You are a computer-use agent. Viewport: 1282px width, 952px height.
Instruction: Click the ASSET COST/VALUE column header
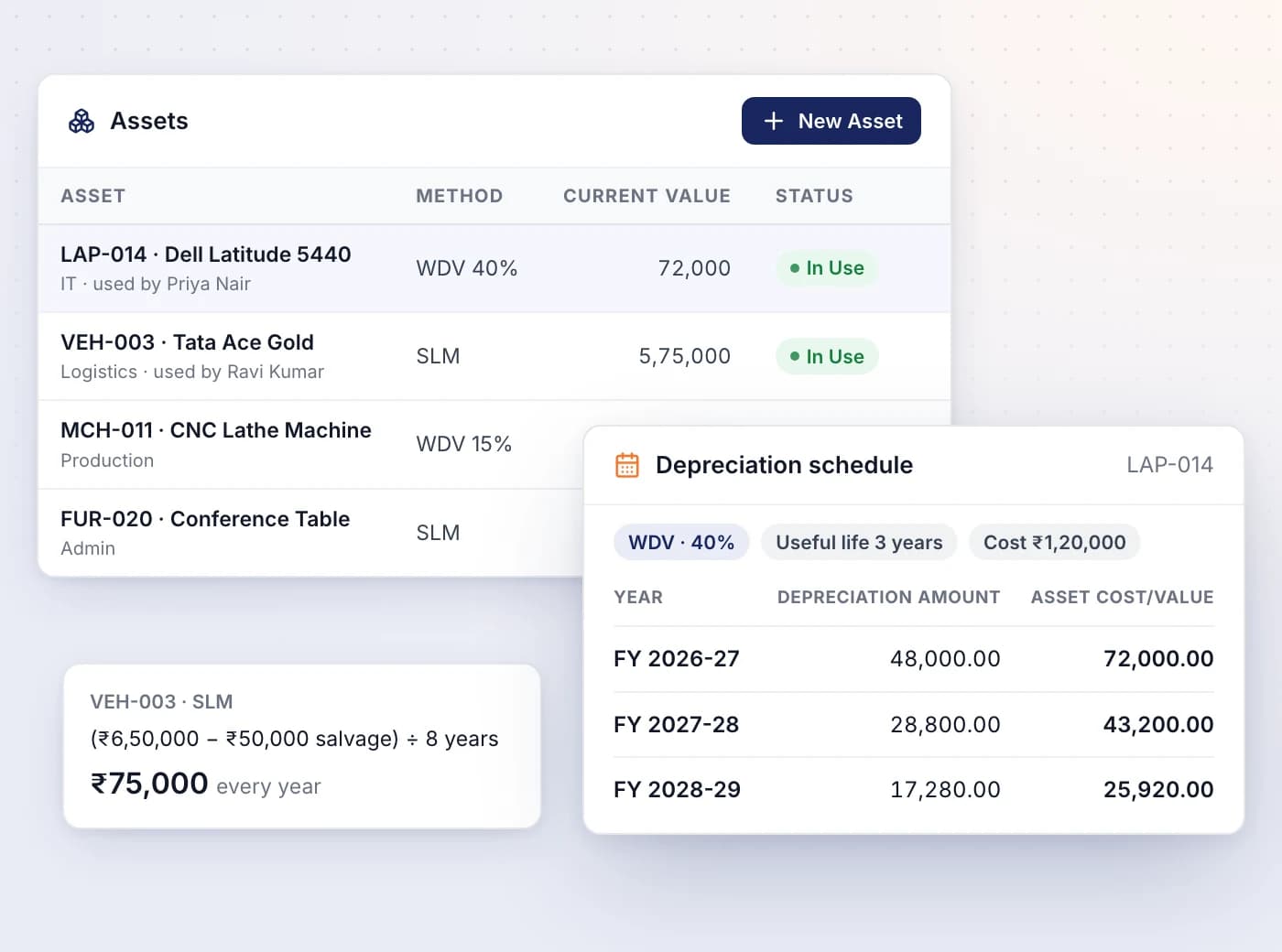coord(1122,597)
